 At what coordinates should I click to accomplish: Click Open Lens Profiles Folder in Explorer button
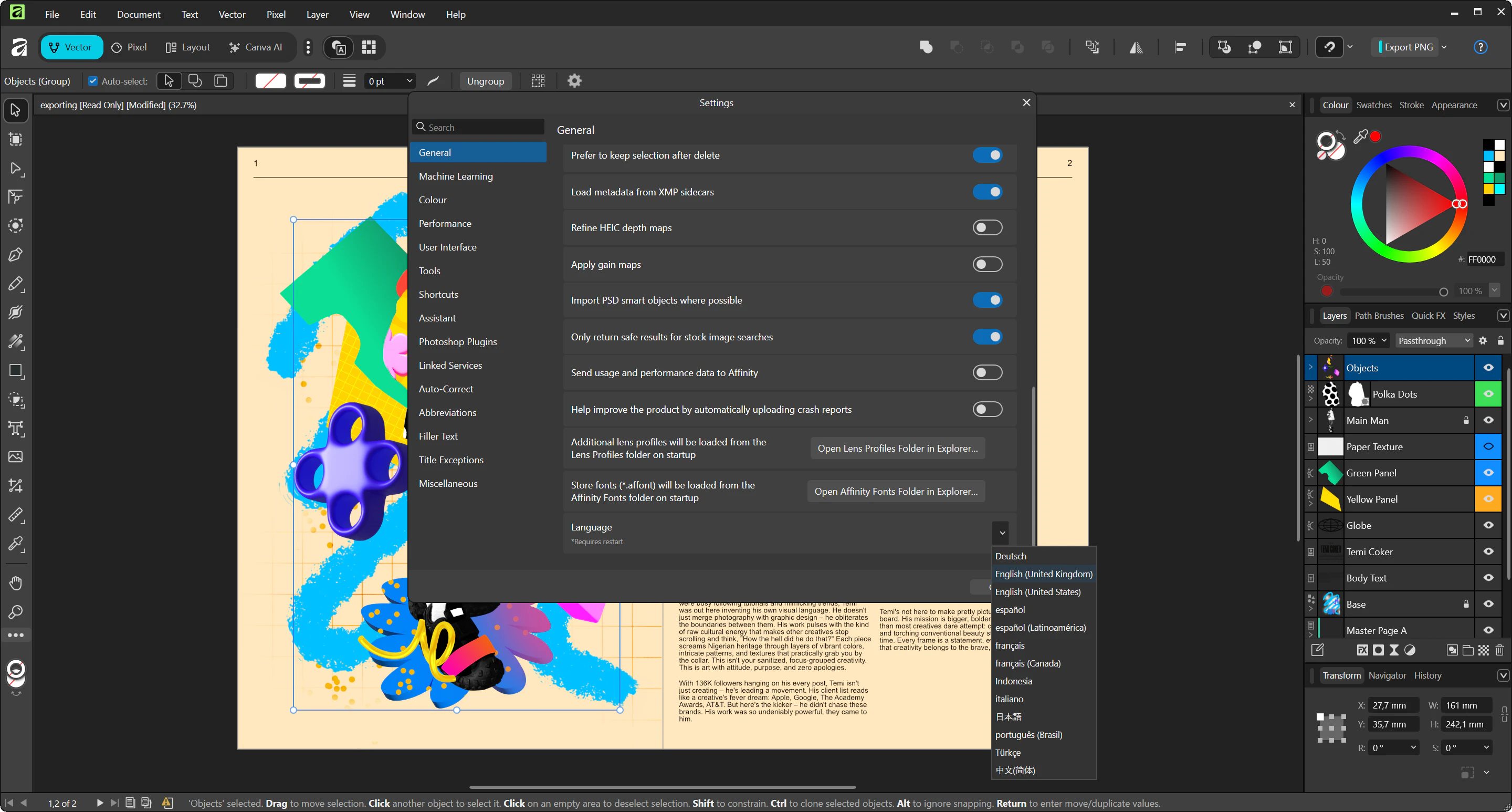coord(897,448)
